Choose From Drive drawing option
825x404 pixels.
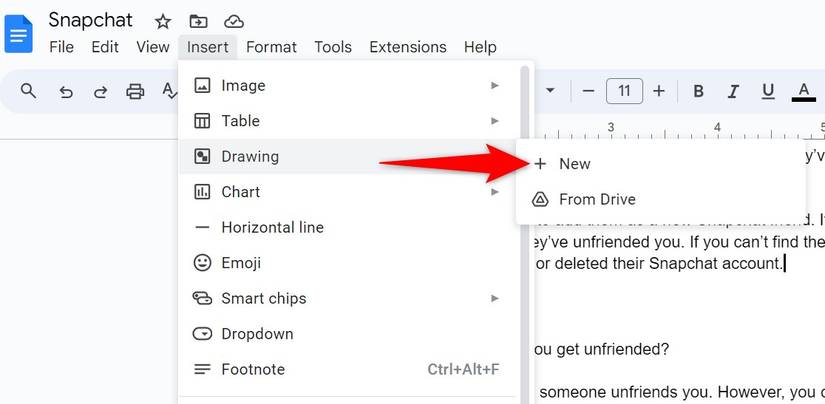click(597, 199)
